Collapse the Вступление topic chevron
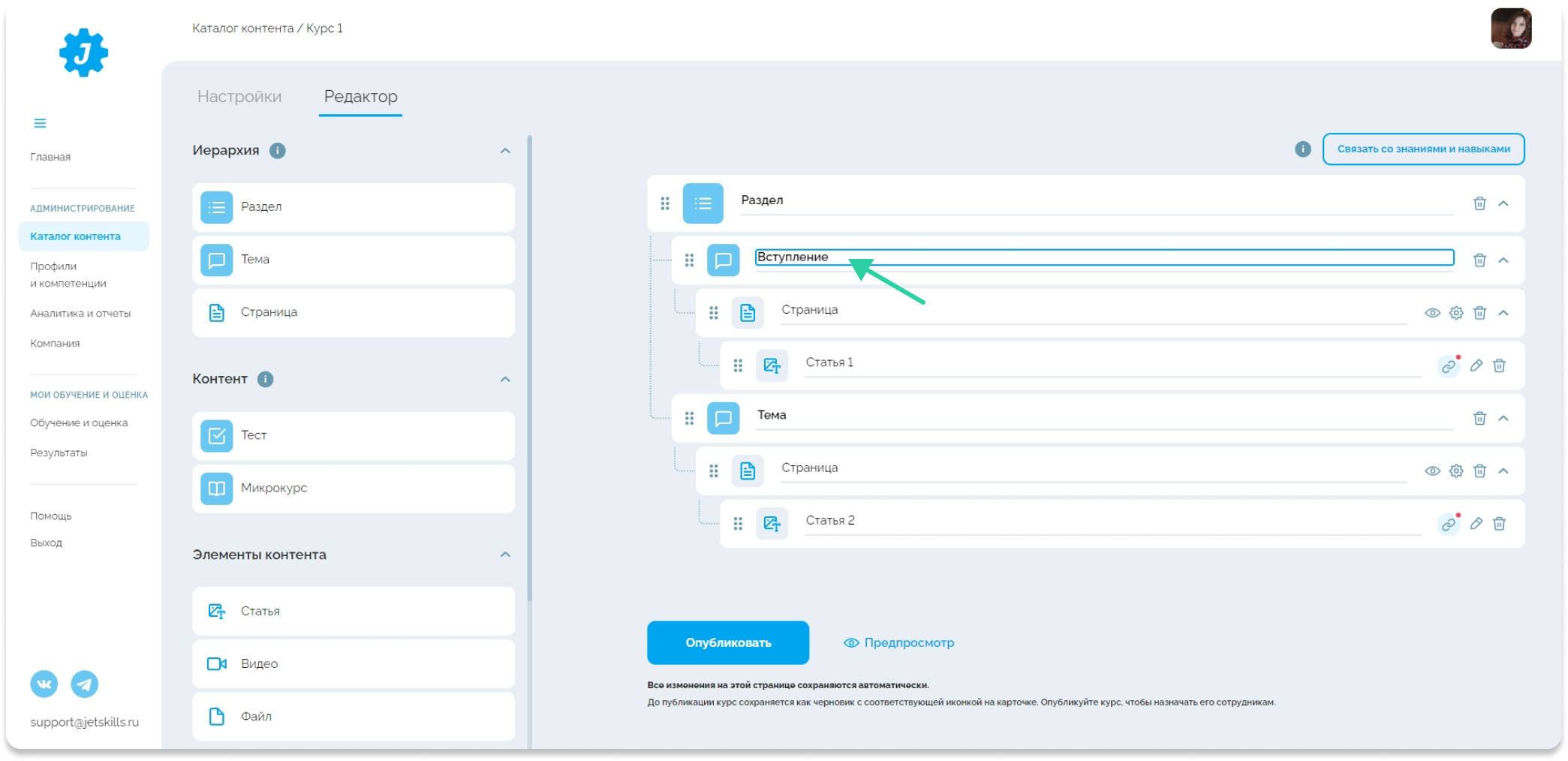This screenshot has width=1568, height=761. [1503, 260]
